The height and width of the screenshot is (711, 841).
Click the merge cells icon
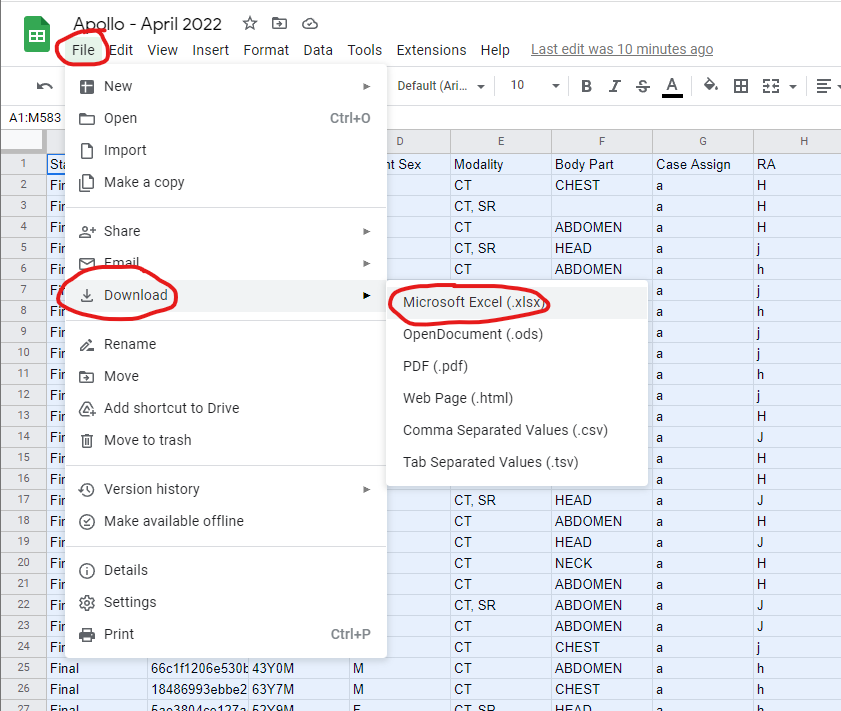[x=771, y=86]
